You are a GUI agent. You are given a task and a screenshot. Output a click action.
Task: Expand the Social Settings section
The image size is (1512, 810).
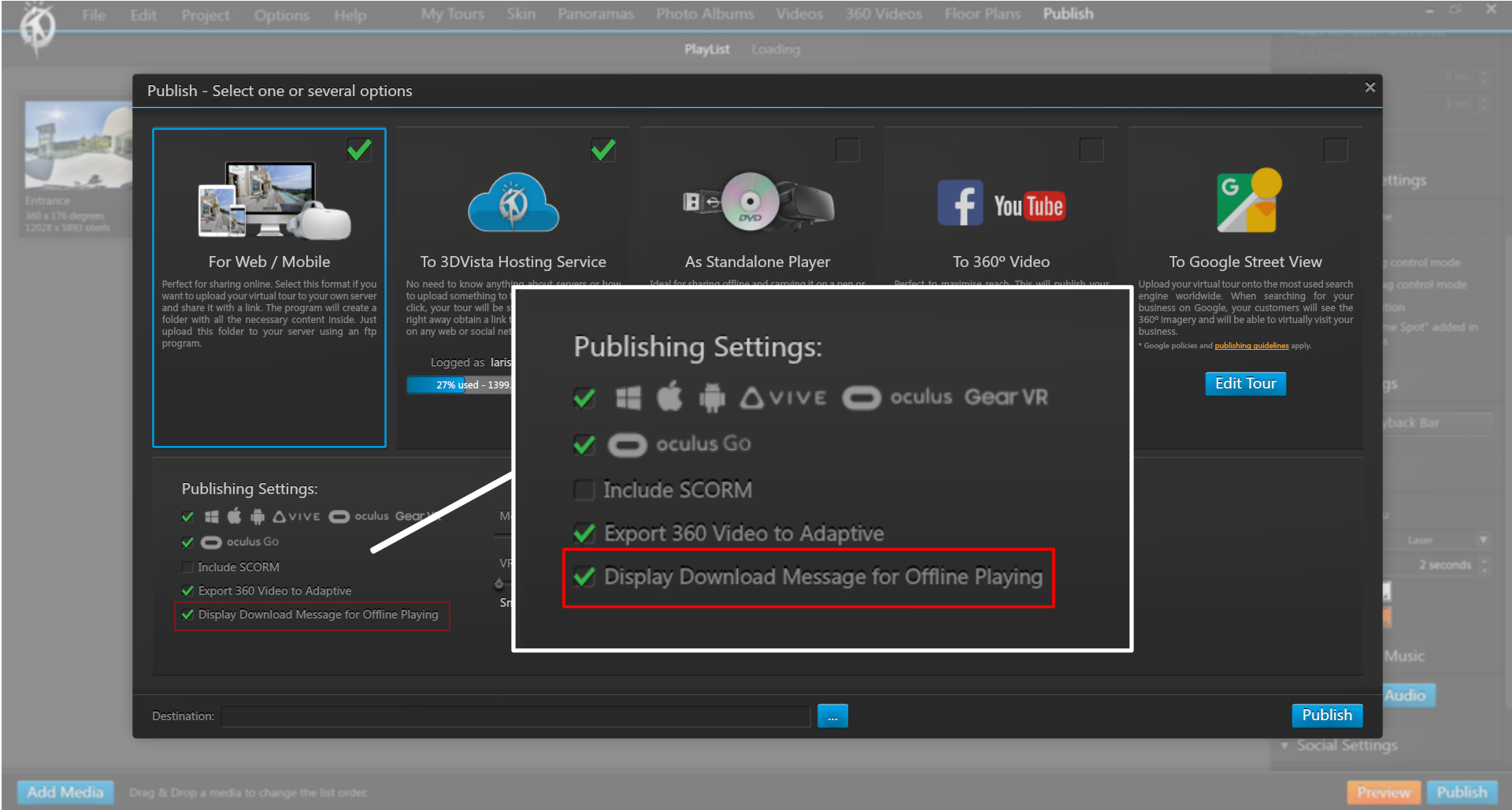point(1284,745)
